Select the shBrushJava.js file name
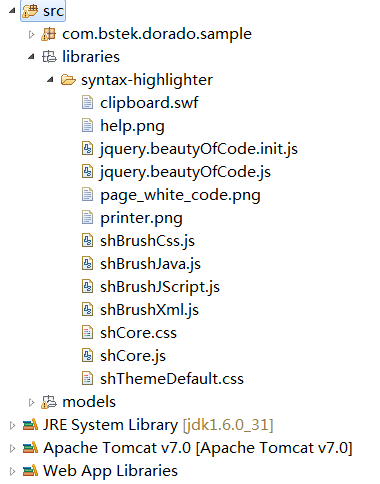The width and height of the screenshot is (380, 484). [x=150, y=264]
